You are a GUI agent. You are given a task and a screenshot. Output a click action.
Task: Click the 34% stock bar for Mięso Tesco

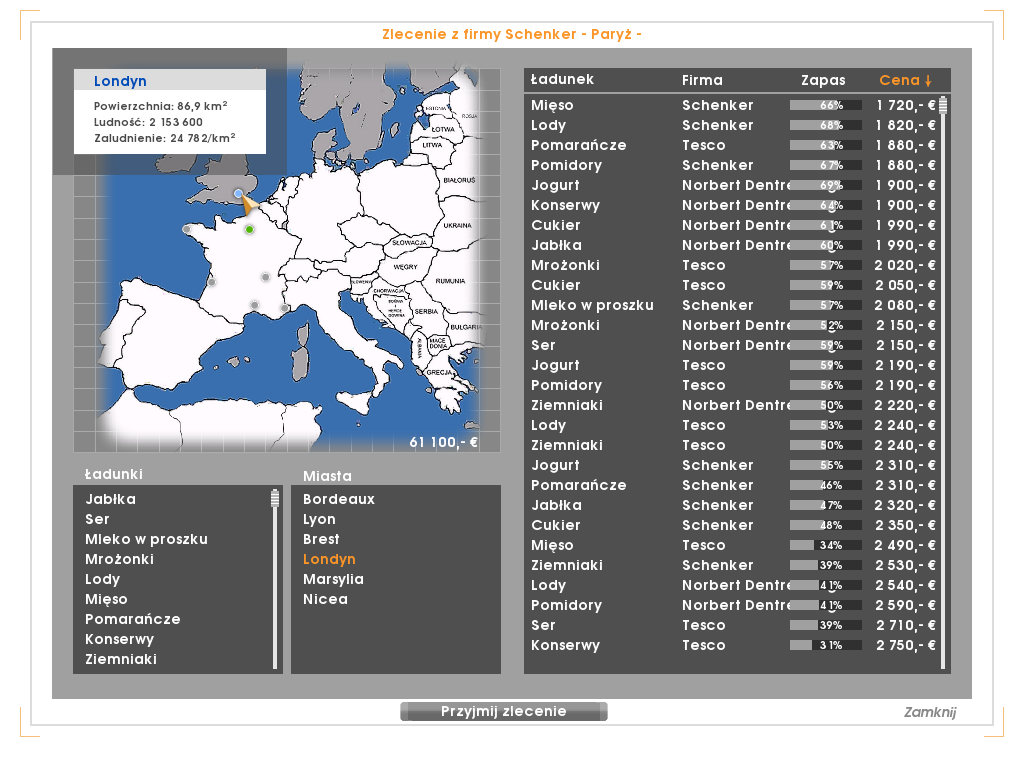coord(825,545)
